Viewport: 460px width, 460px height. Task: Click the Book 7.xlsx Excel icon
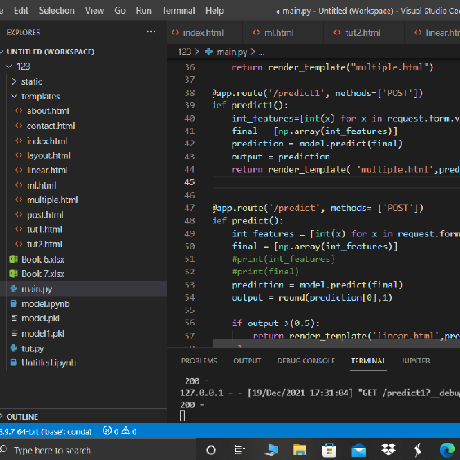pyautogui.click(x=13, y=274)
